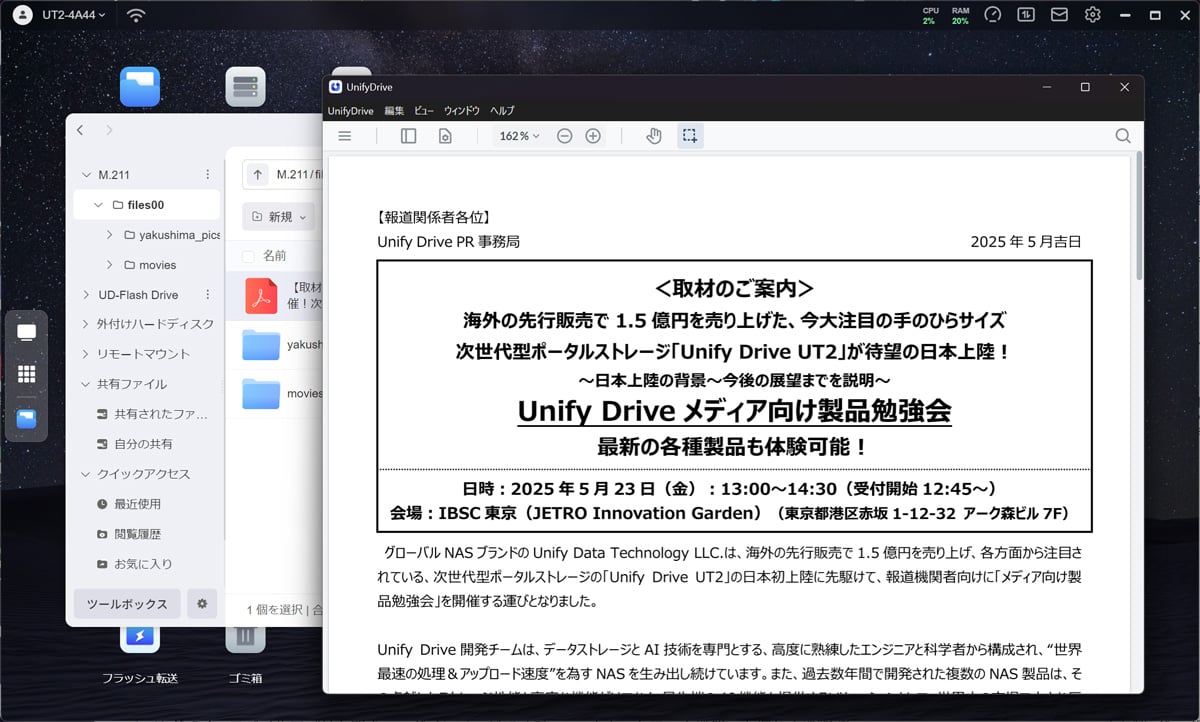Click the ツールボックス button

pos(127,604)
